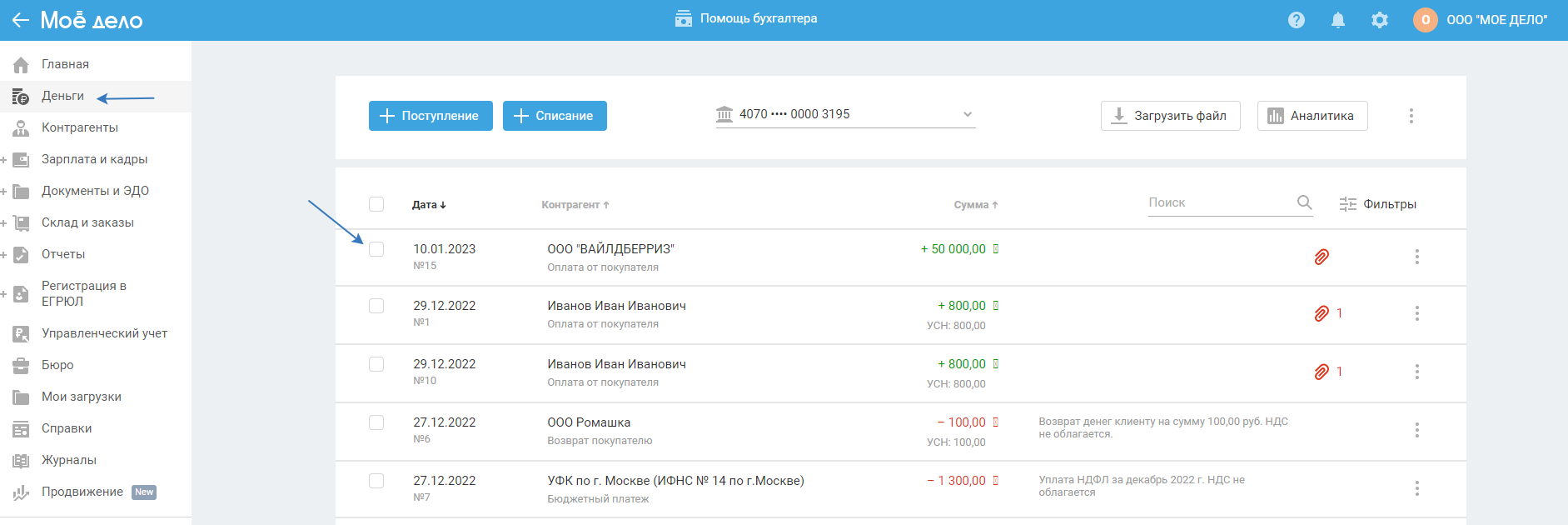Viewport: 1568px width, 525px height.
Task: Open the three-dot menu beside Аналитика
Action: click(1411, 116)
